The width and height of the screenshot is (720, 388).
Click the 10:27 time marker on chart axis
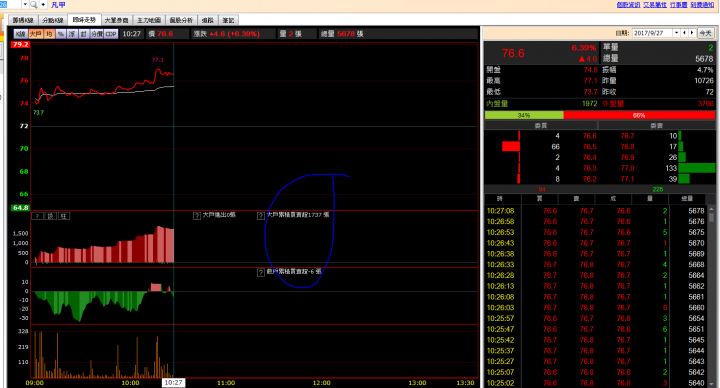click(173, 382)
